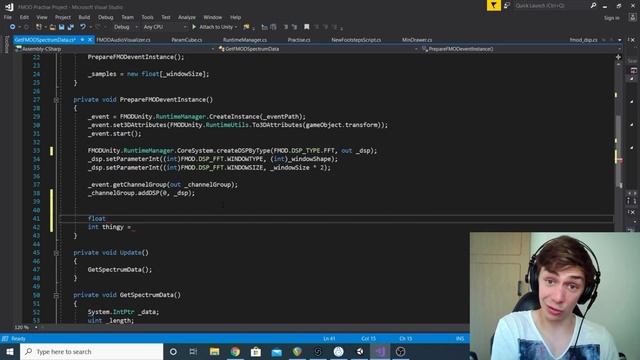This screenshot has width=640, height=360.
Task: Open the View menu
Action: coord(42,17)
